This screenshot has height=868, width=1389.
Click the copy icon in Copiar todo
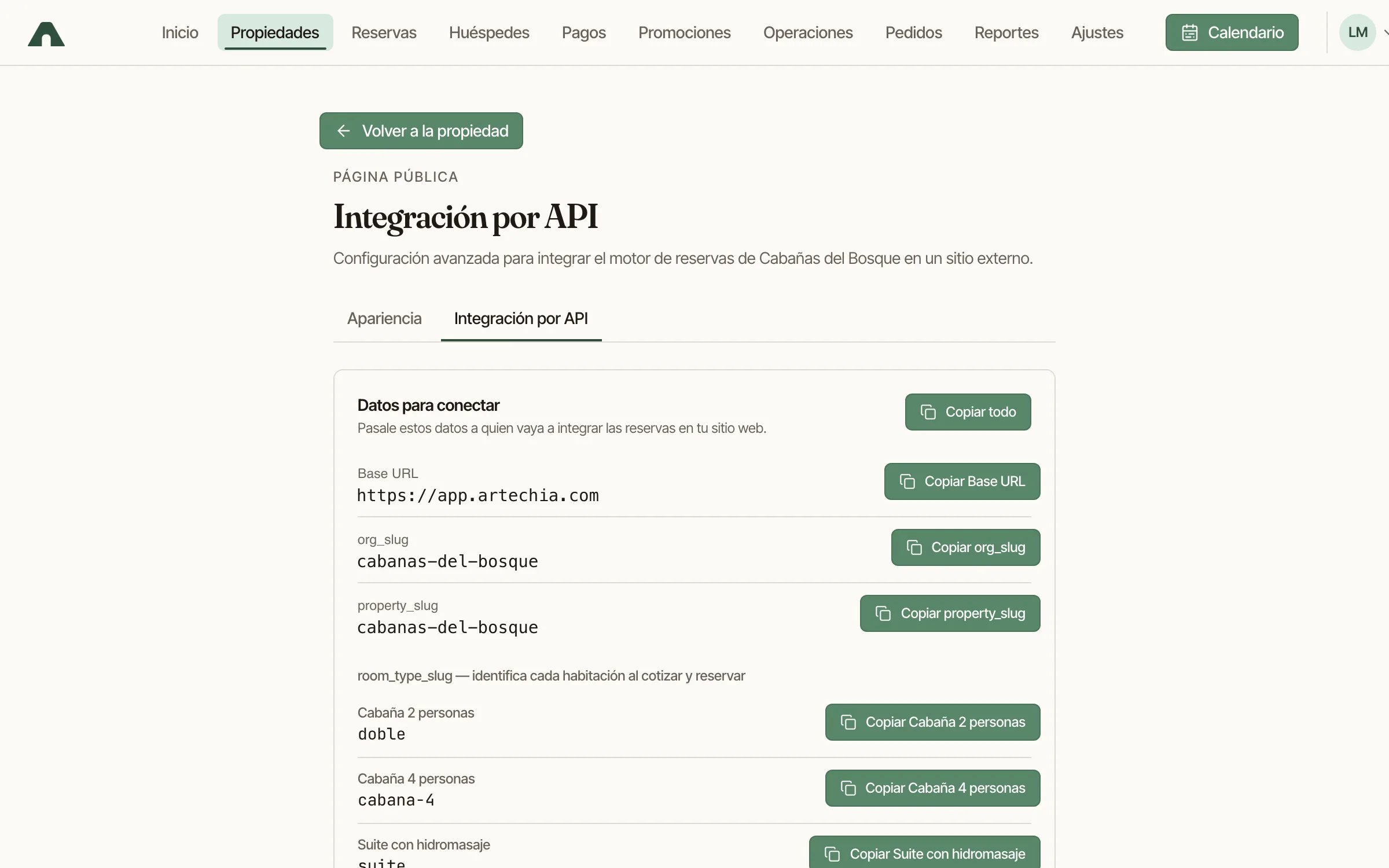928,412
